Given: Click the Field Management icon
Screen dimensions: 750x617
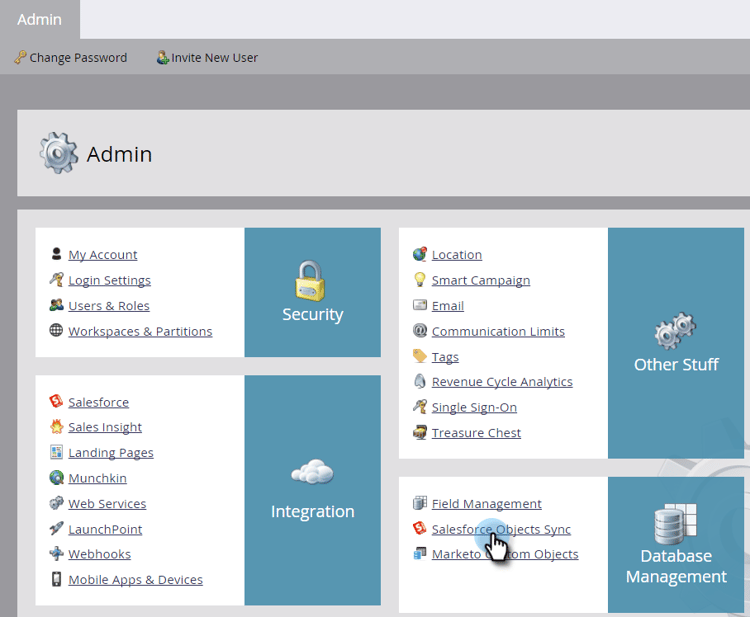Looking at the screenshot, I should tap(420, 503).
